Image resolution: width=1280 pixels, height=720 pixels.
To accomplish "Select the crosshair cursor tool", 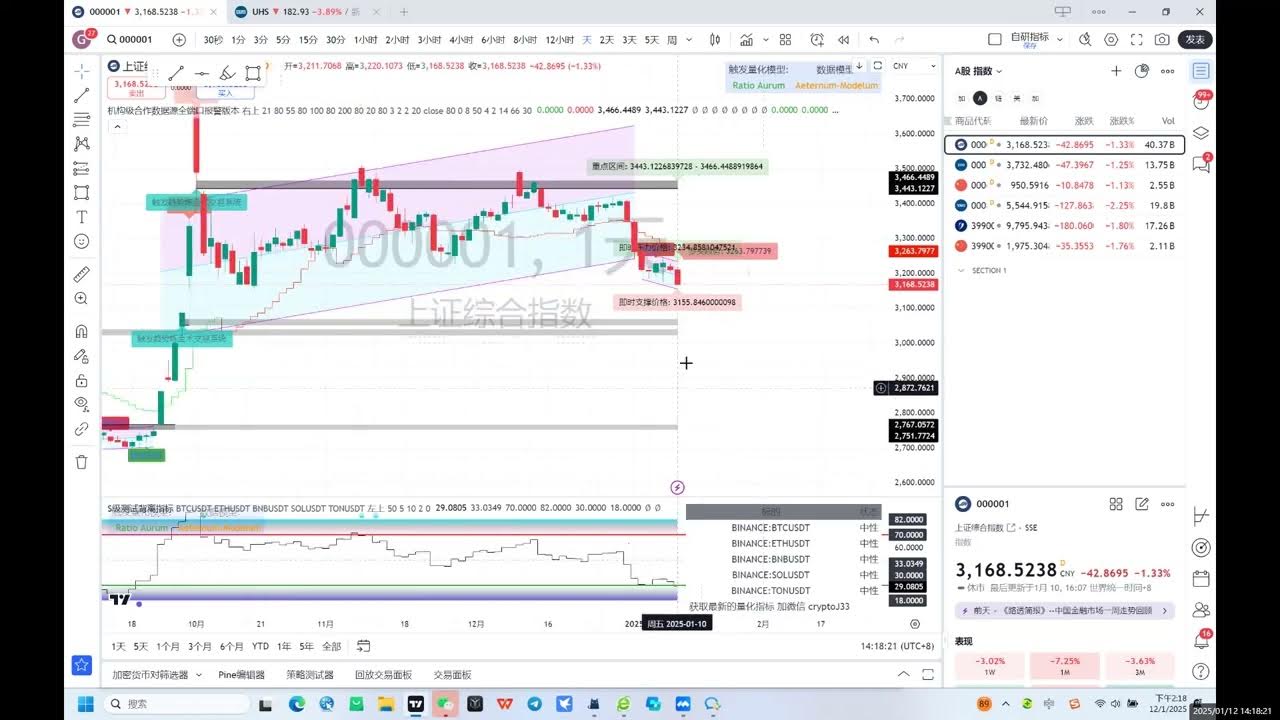I will click(82, 72).
